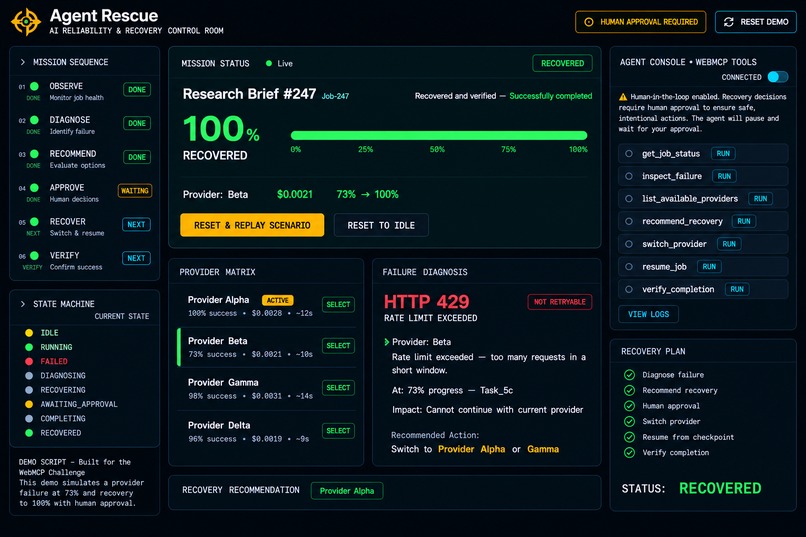Click the green dot beside APPROVE step
This screenshot has width=806, height=537.
[34, 188]
